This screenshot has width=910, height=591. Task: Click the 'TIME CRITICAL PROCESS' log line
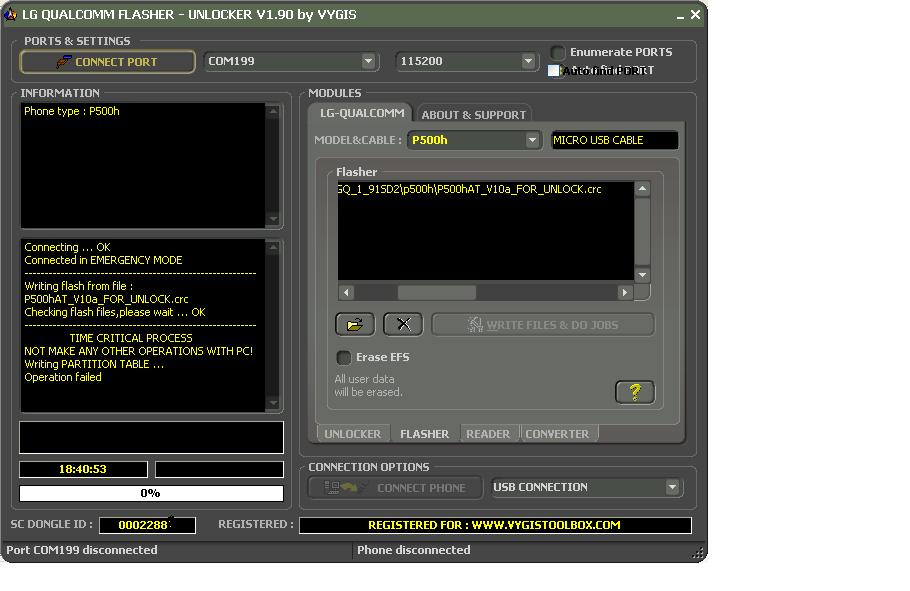[x=131, y=338]
